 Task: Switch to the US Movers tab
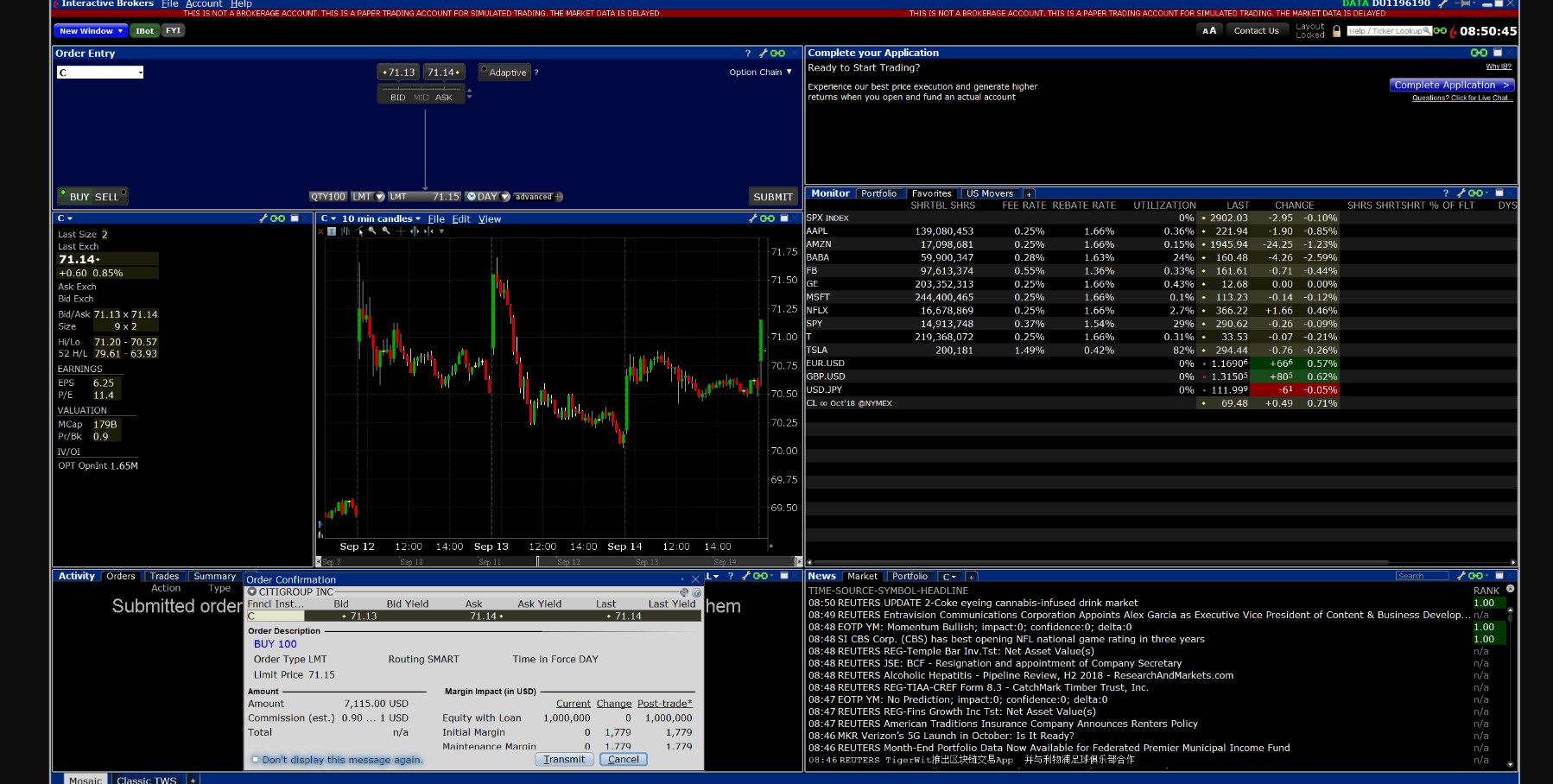pyautogui.click(x=989, y=193)
